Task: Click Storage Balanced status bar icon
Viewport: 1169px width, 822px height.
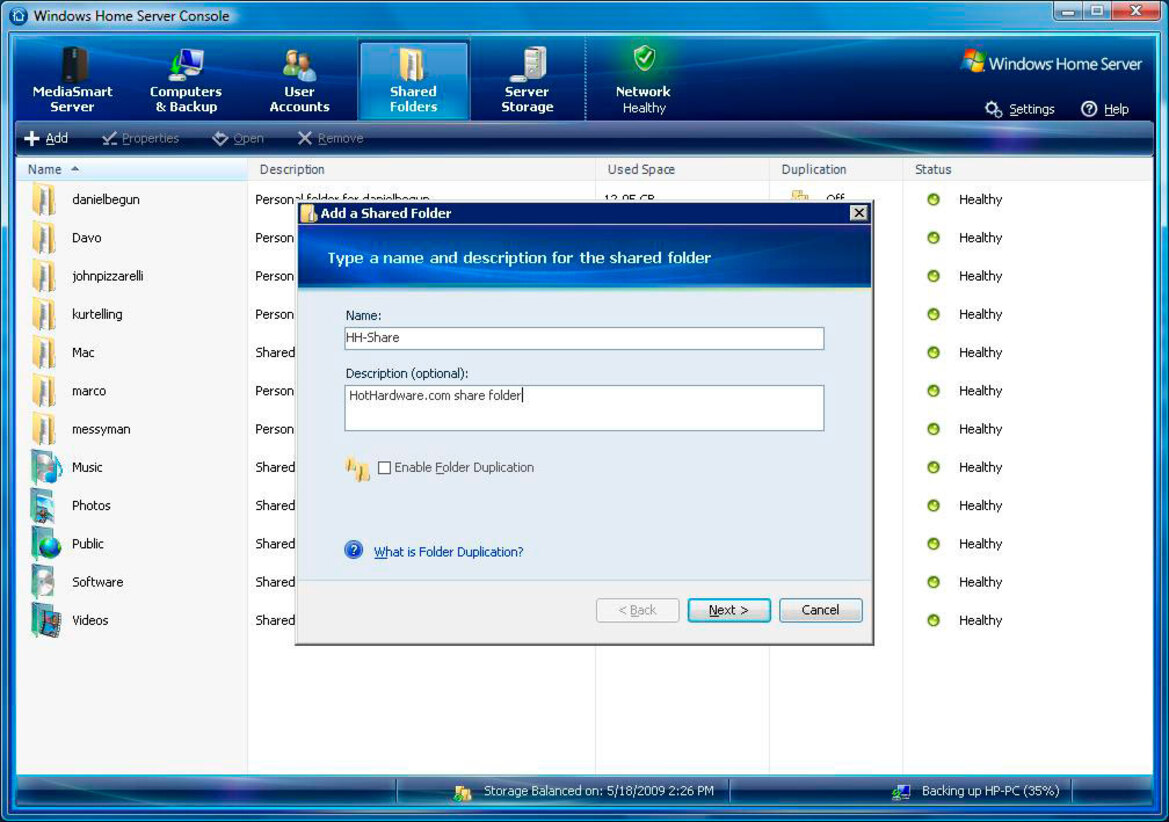Action: tap(462, 792)
